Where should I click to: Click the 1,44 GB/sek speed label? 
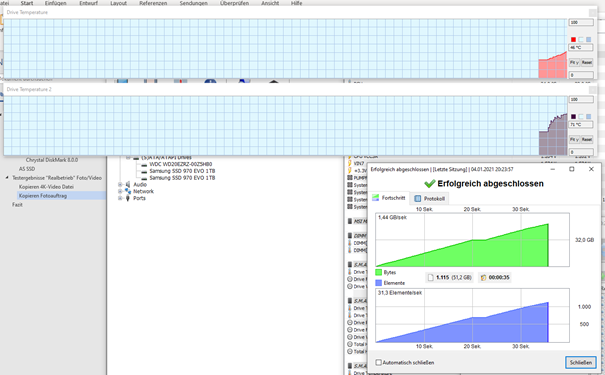(392, 218)
